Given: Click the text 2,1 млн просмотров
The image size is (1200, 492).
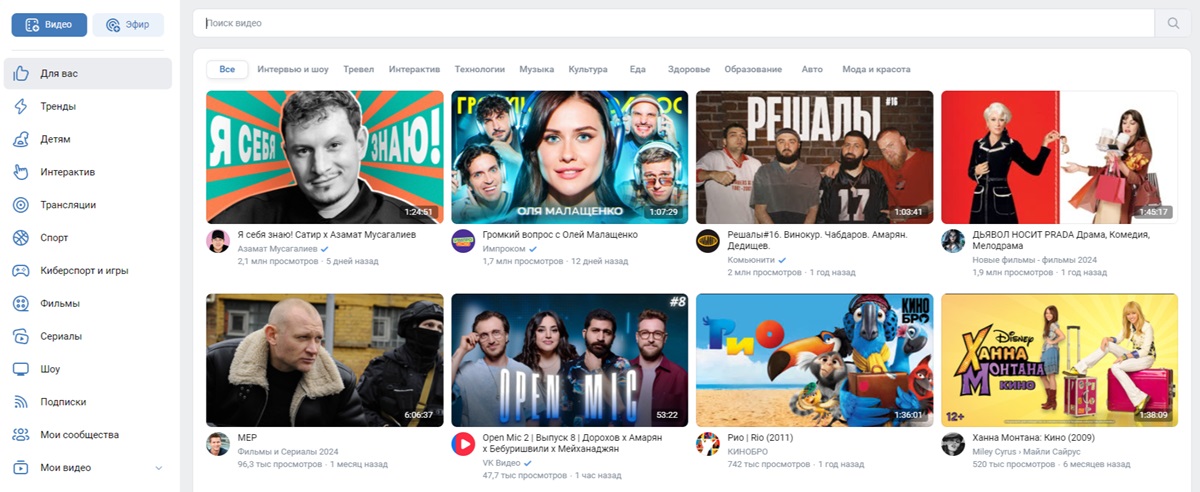Looking at the screenshot, I should (x=277, y=261).
